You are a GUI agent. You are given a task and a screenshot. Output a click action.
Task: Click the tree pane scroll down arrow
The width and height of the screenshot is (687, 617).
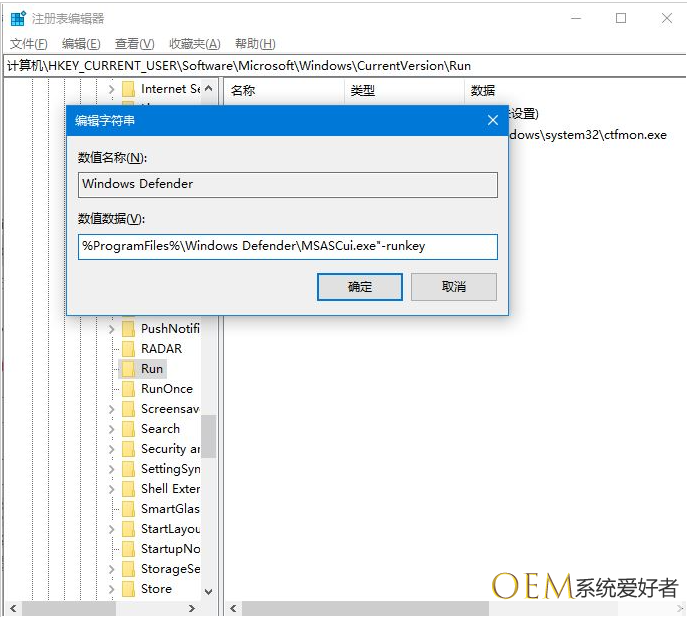click(208, 591)
